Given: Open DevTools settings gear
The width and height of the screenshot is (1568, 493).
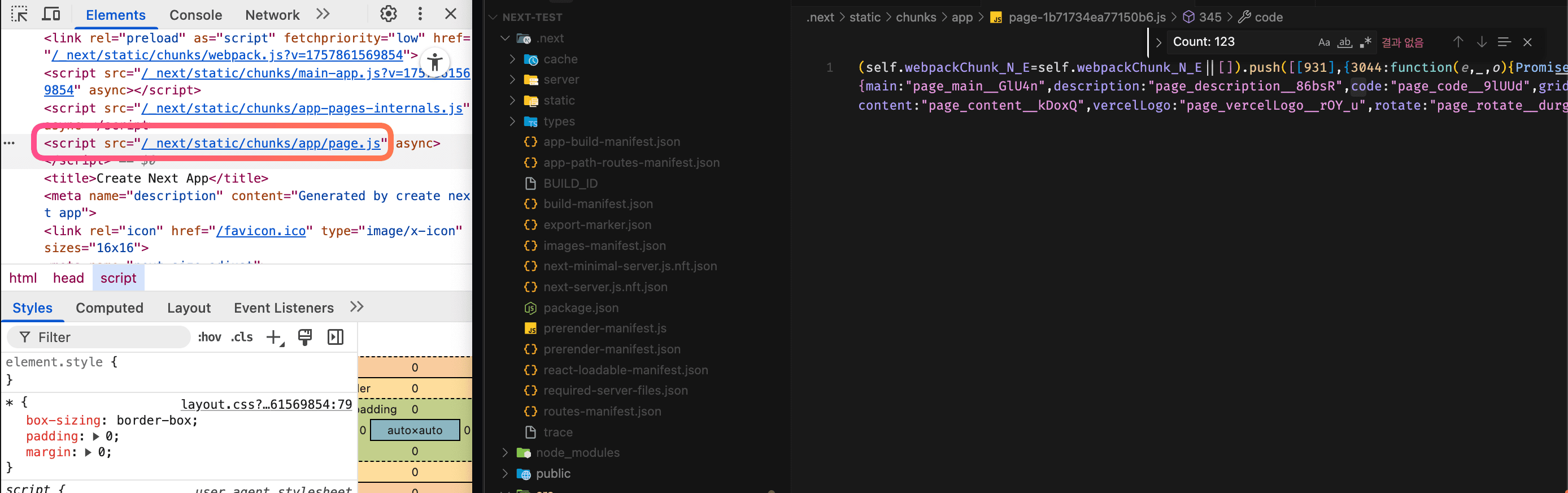Looking at the screenshot, I should [x=387, y=14].
